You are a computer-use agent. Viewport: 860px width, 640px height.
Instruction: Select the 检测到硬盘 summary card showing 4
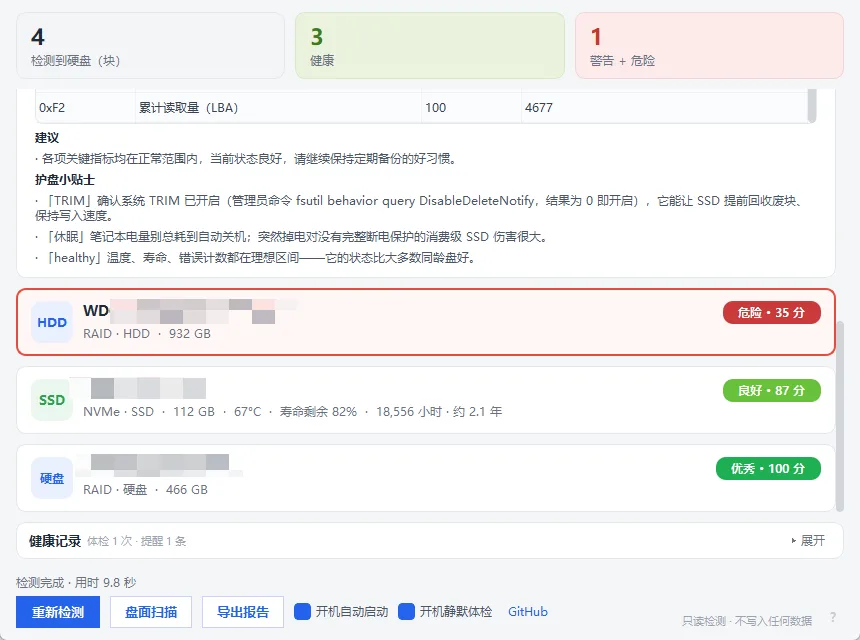151,46
